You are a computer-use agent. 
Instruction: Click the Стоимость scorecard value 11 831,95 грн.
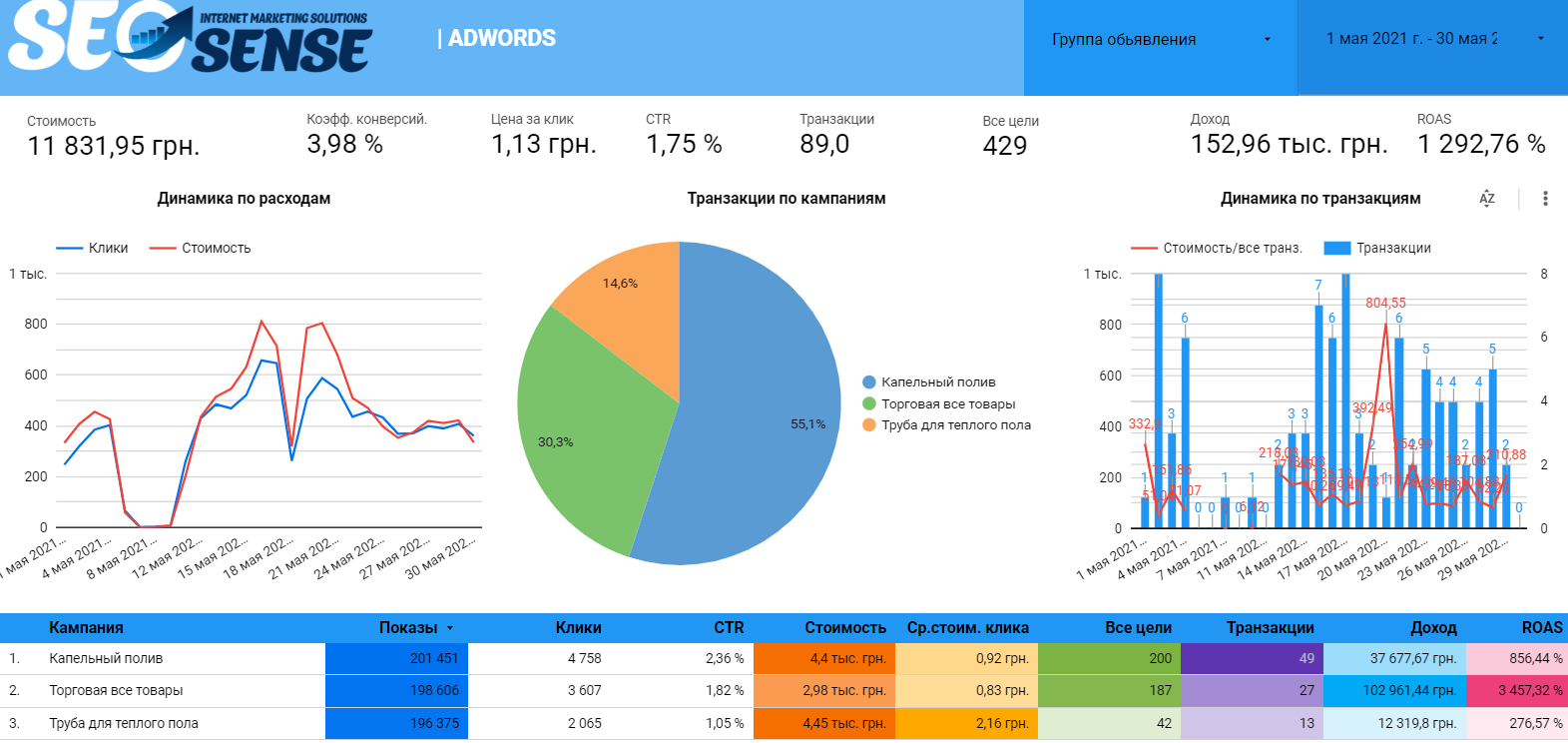tap(114, 146)
